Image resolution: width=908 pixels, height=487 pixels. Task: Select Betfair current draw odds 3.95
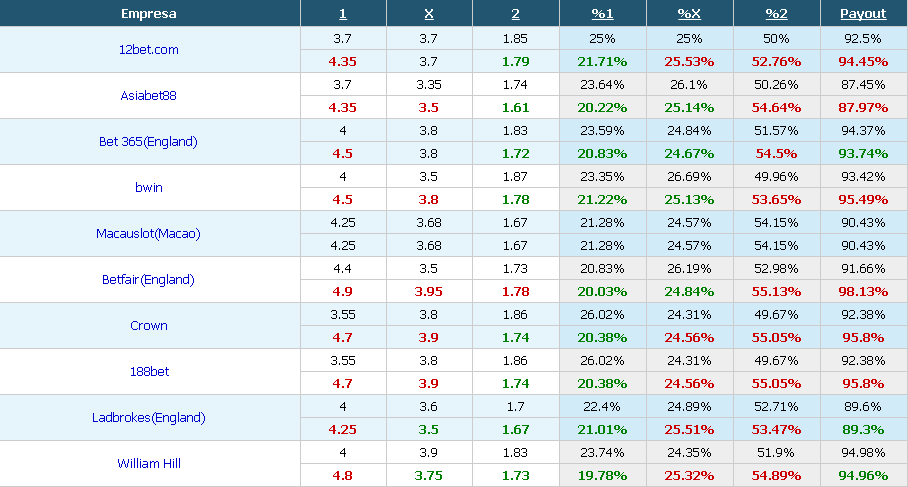[429, 292]
